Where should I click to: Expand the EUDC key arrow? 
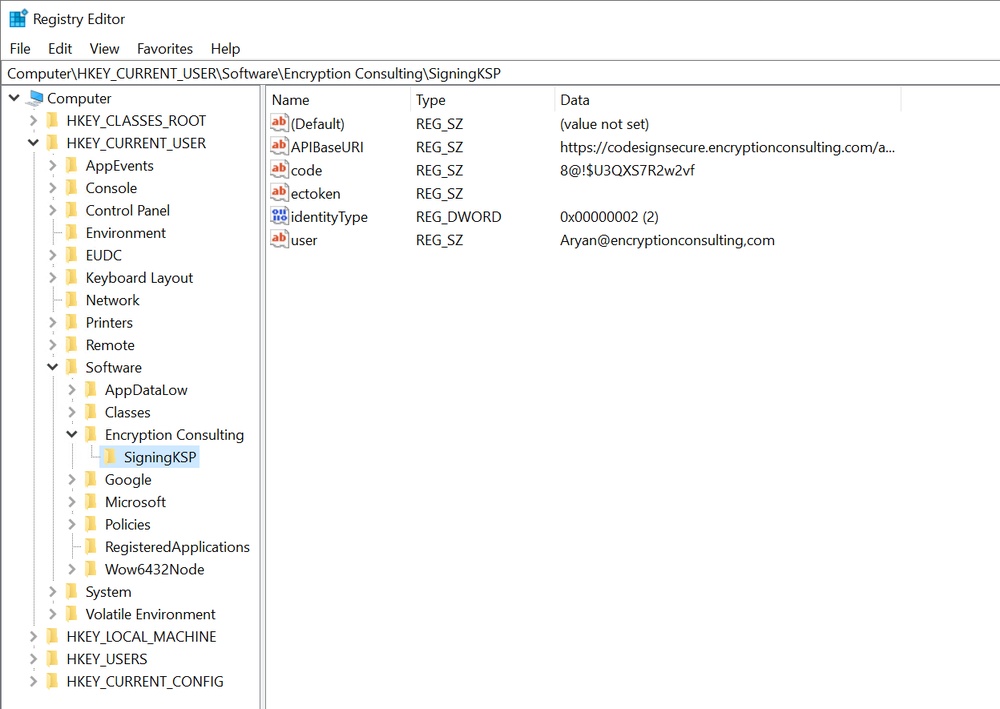pyautogui.click(x=52, y=255)
